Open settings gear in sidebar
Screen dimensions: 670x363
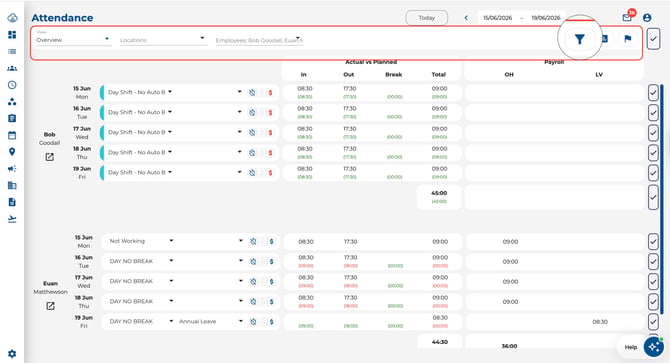coord(12,354)
